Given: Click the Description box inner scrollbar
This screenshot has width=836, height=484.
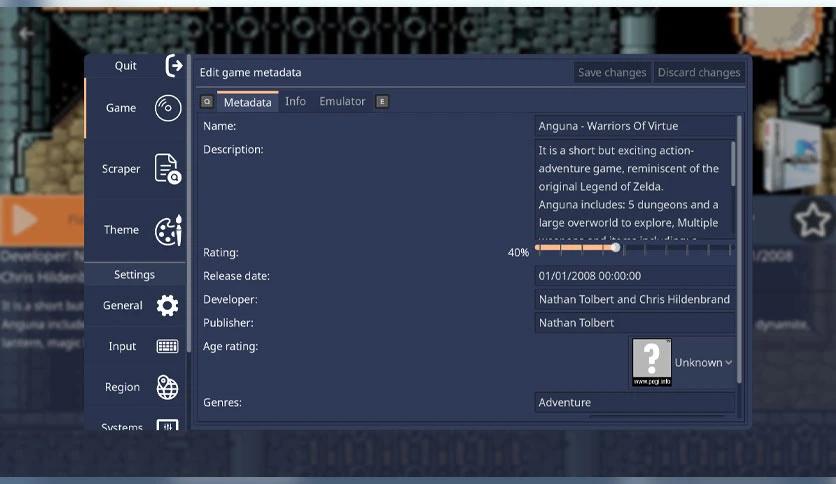Looking at the screenshot, I should coord(733,164).
